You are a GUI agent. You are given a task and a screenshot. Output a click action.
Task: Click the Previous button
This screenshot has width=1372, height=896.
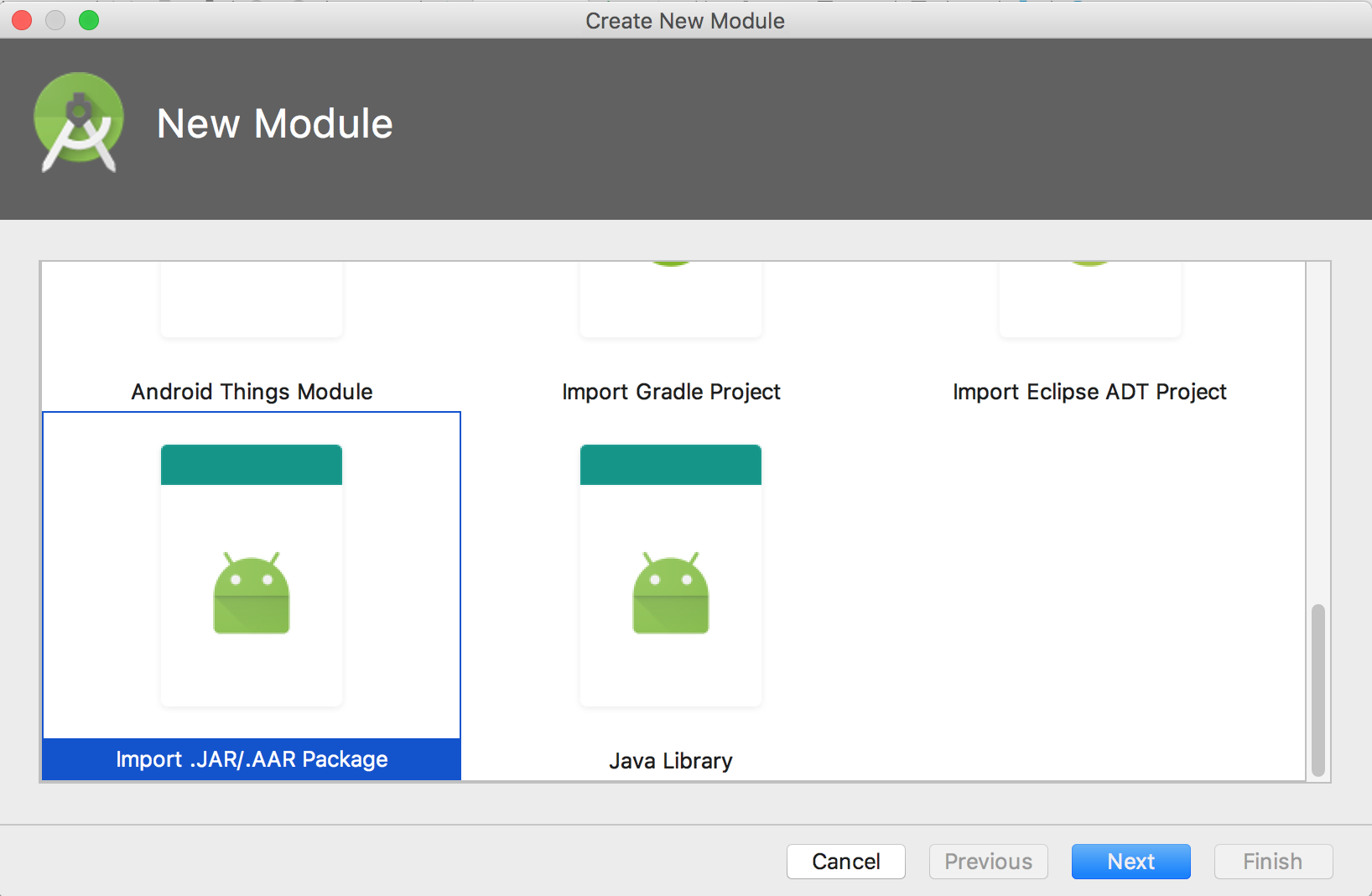click(988, 862)
